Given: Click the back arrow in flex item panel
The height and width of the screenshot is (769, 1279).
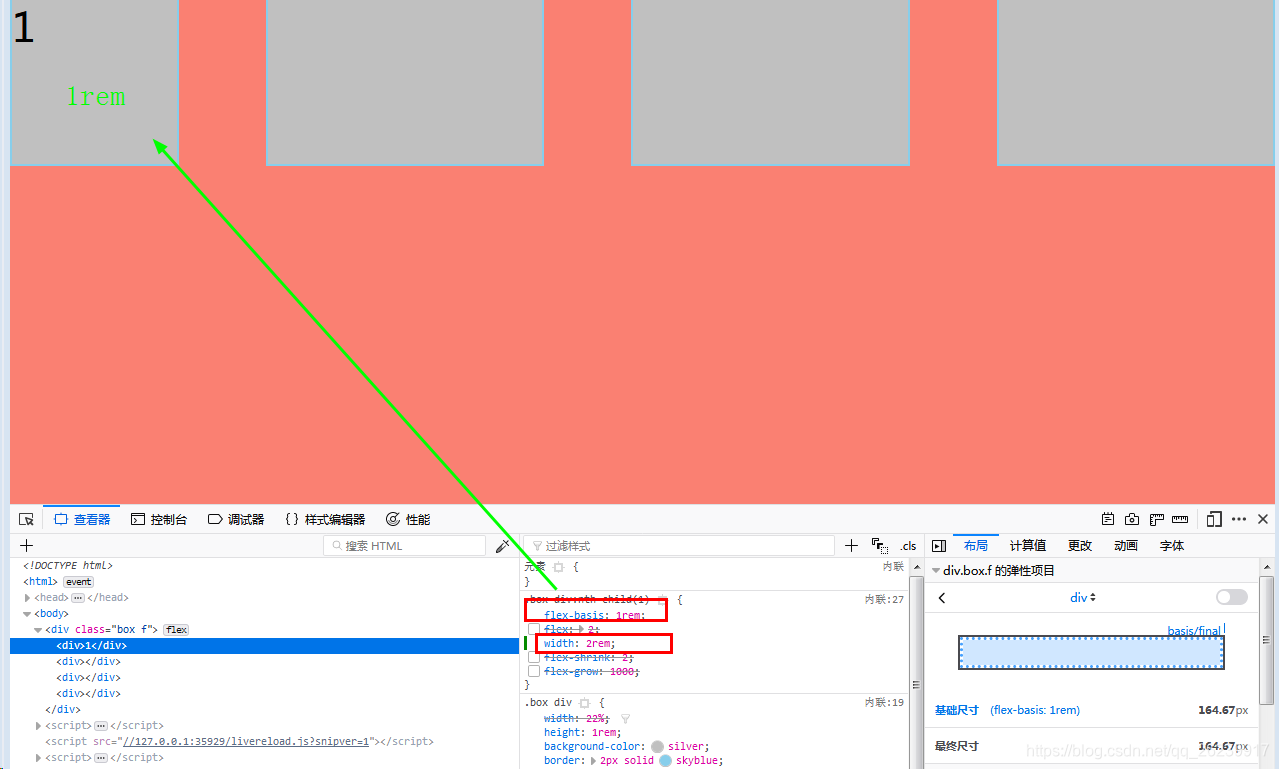Looking at the screenshot, I should coord(942,598).
